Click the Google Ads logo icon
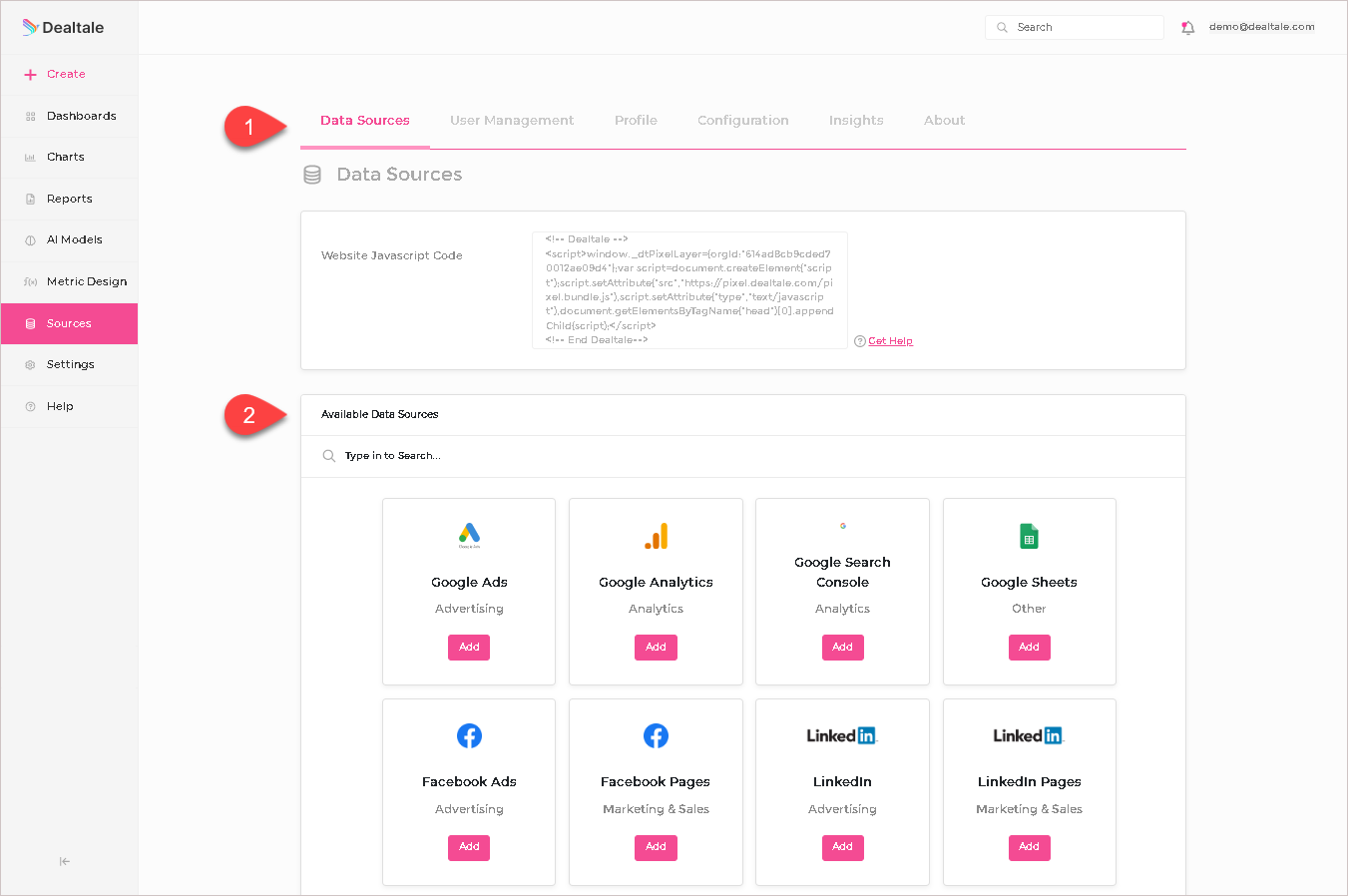This screenshot has width=1348, height=896. click(469, 536)
